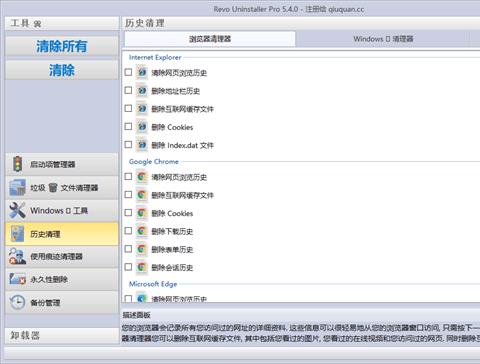Click the Google Chrome group heading
Screen dimensions: 480x364
(154, 162)
